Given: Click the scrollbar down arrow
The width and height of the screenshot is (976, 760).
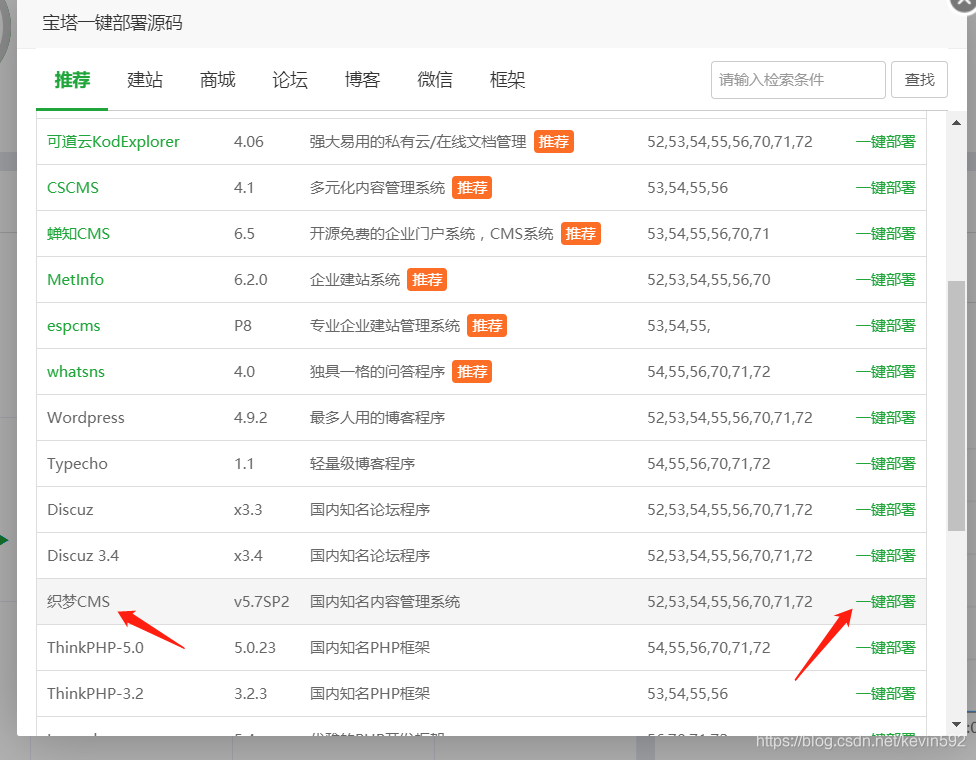Looking at the screenshot, I should [x=956, y=725].
